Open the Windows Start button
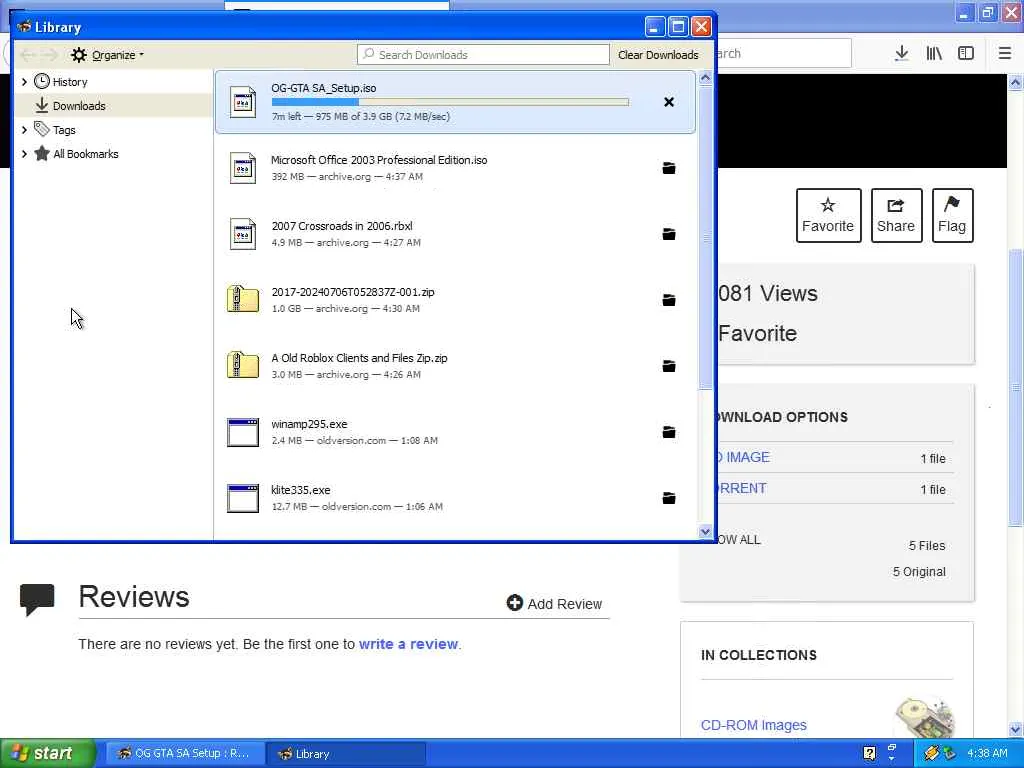The image size is (1024, 768). [x=46, y=753]
